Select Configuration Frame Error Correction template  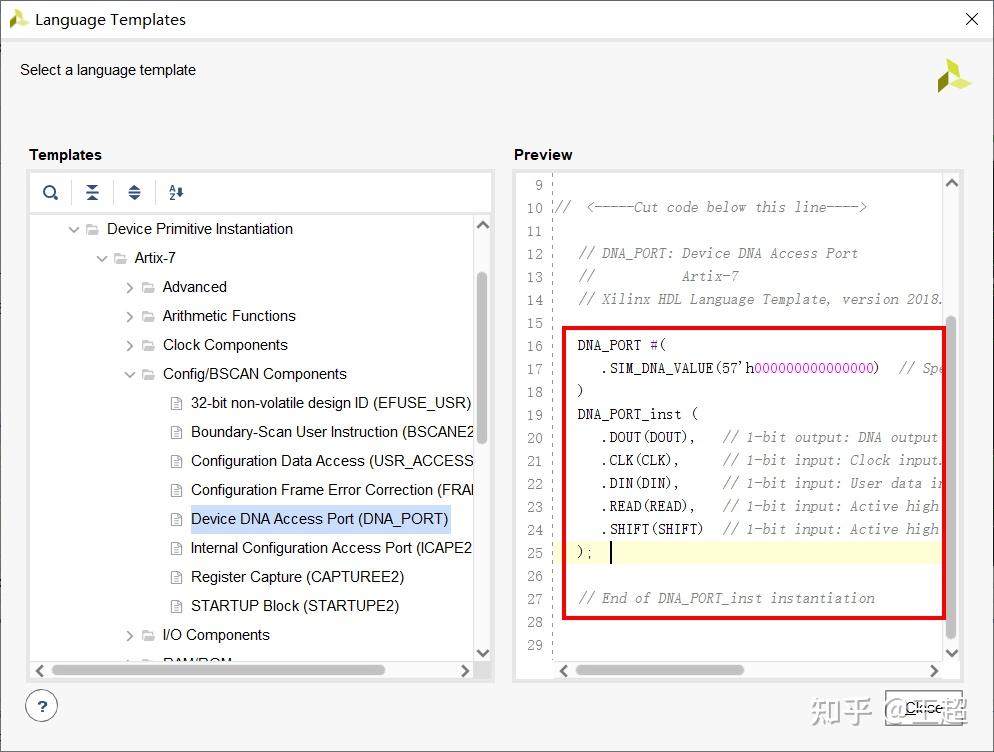332,490
